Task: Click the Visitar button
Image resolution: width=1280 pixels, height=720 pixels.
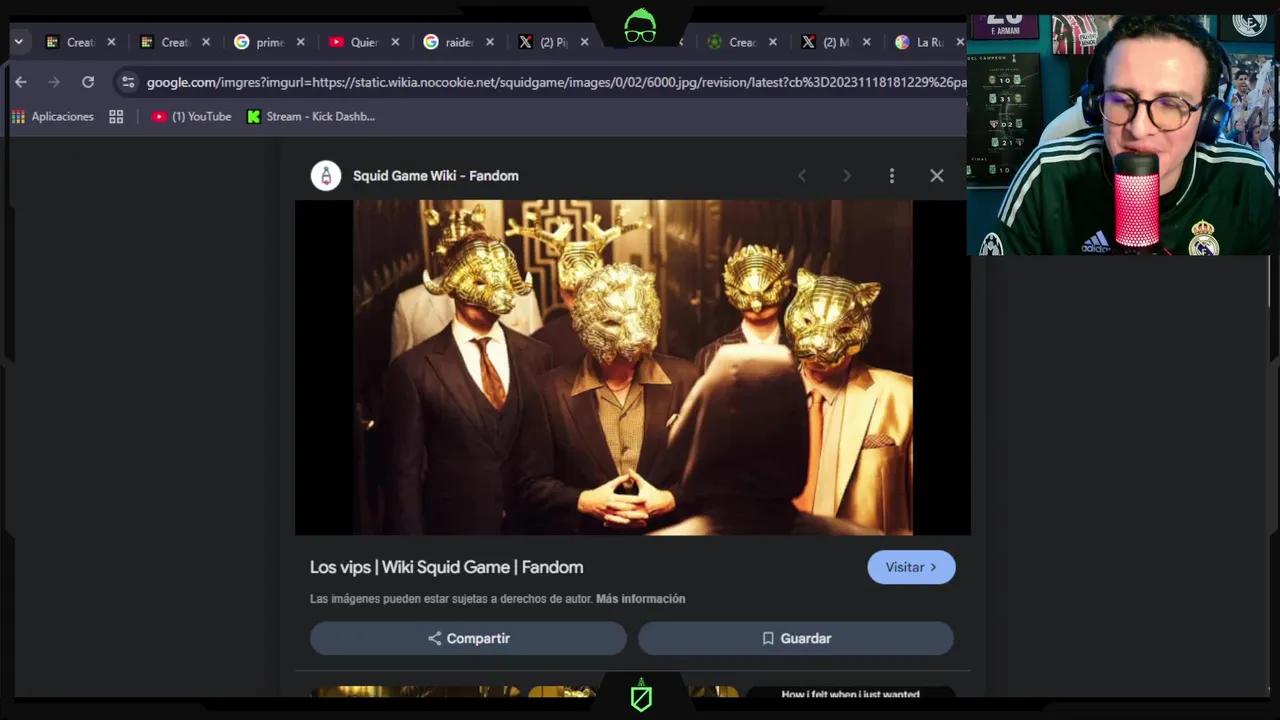Action: 910,567
